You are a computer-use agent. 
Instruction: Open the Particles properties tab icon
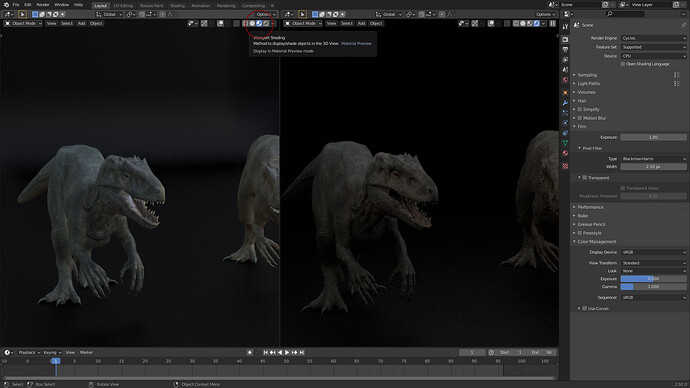point(565,113)
